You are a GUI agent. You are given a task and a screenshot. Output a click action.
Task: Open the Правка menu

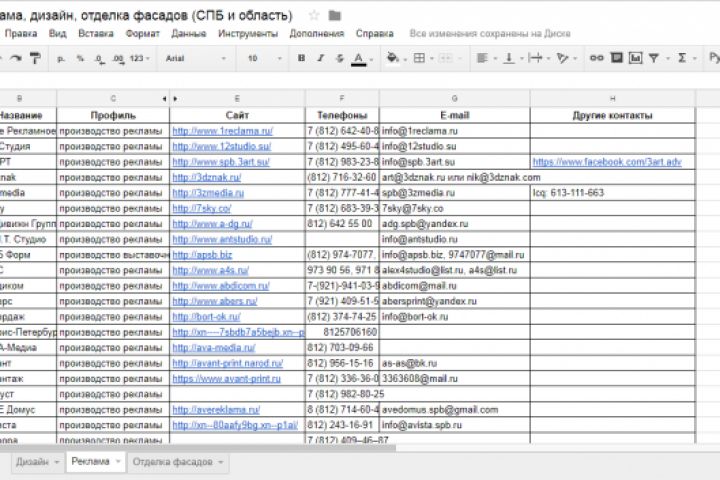click(x=21, y=34)
